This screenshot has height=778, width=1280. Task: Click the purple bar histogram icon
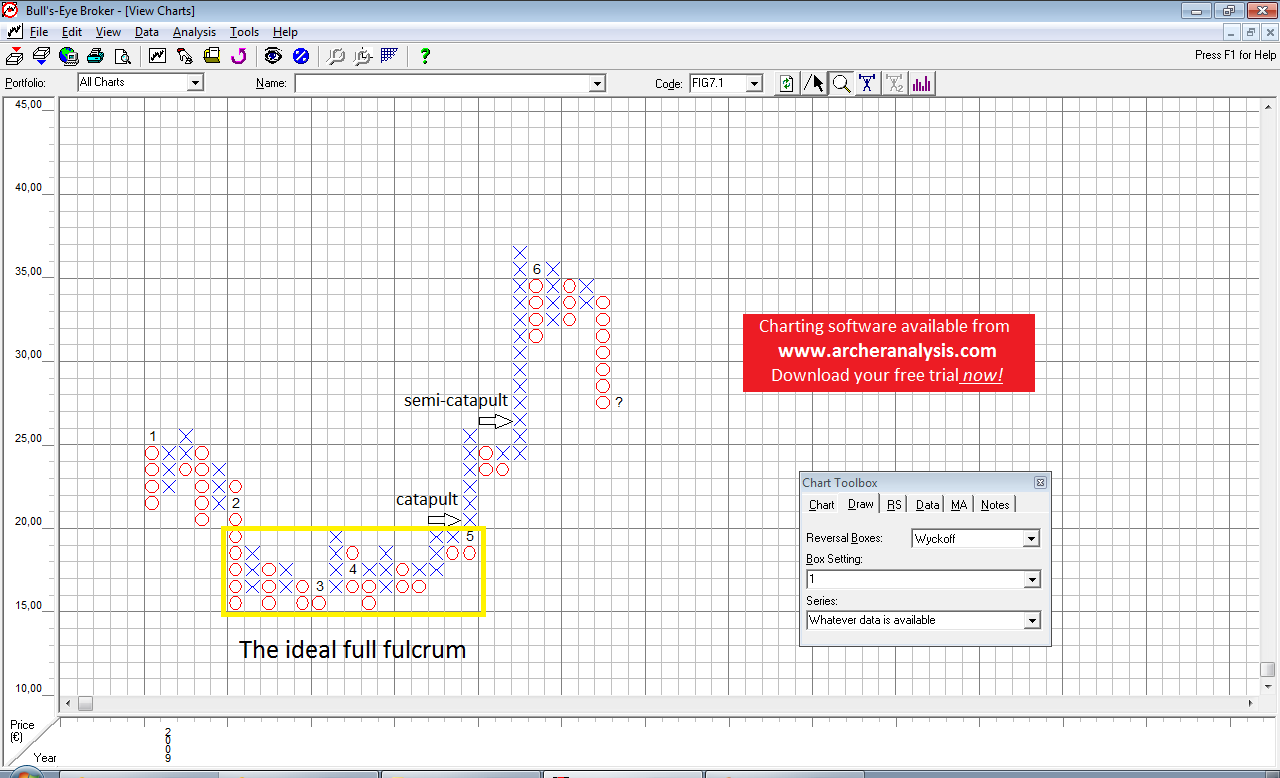click(x=921, y=84)
